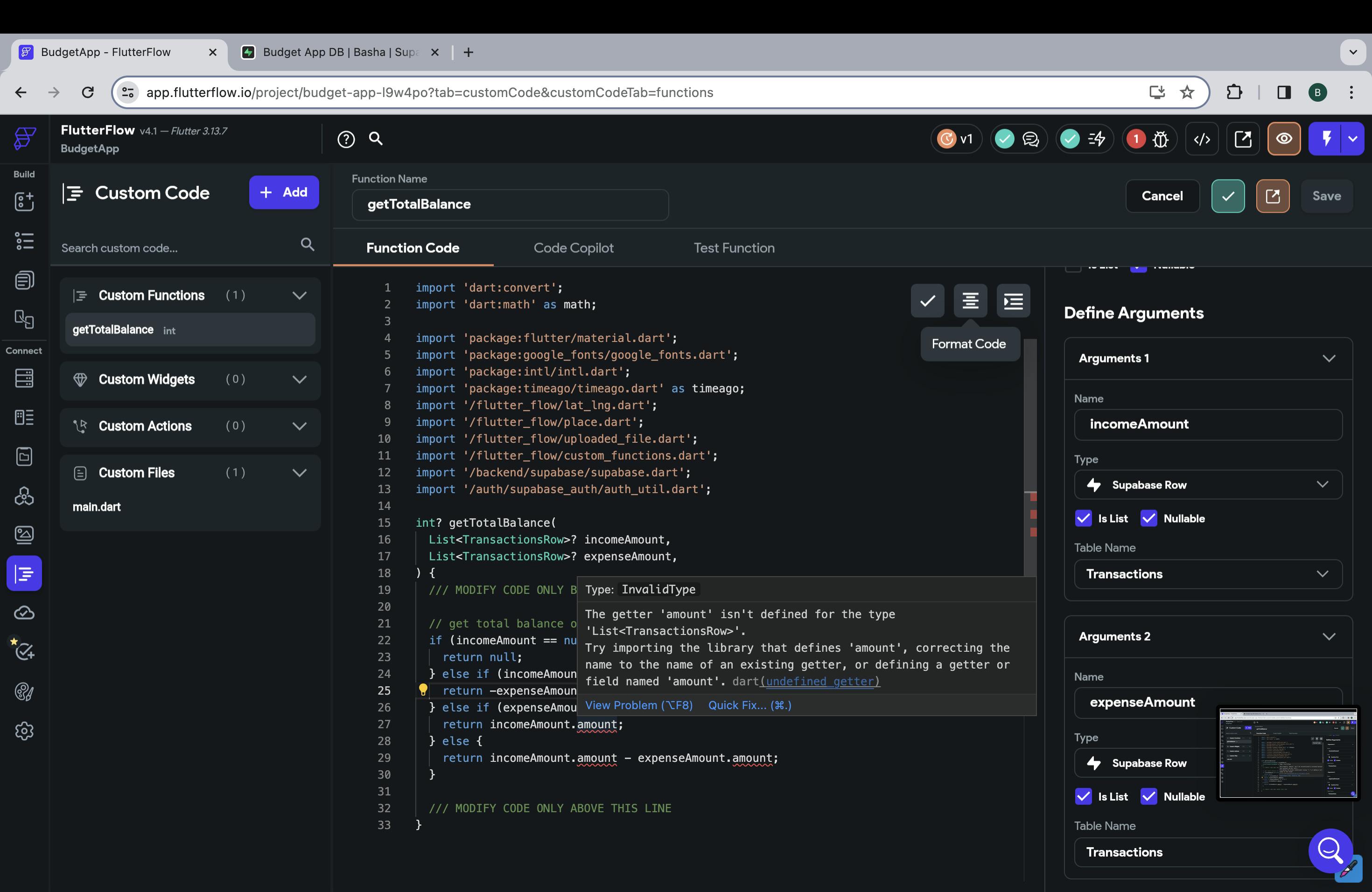Select the getTotalBalance function item

point(190,330)
